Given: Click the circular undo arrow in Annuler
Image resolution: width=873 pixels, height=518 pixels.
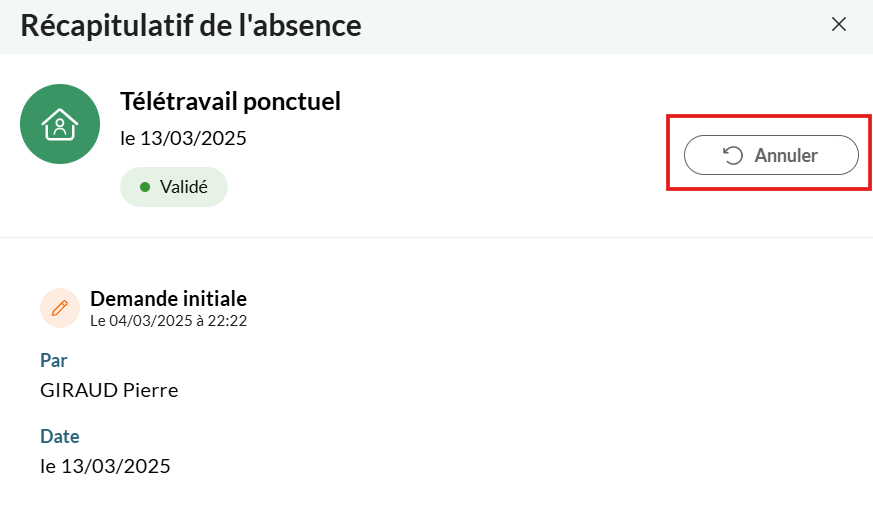Looking at the screenshot, I should pos(733,155).
